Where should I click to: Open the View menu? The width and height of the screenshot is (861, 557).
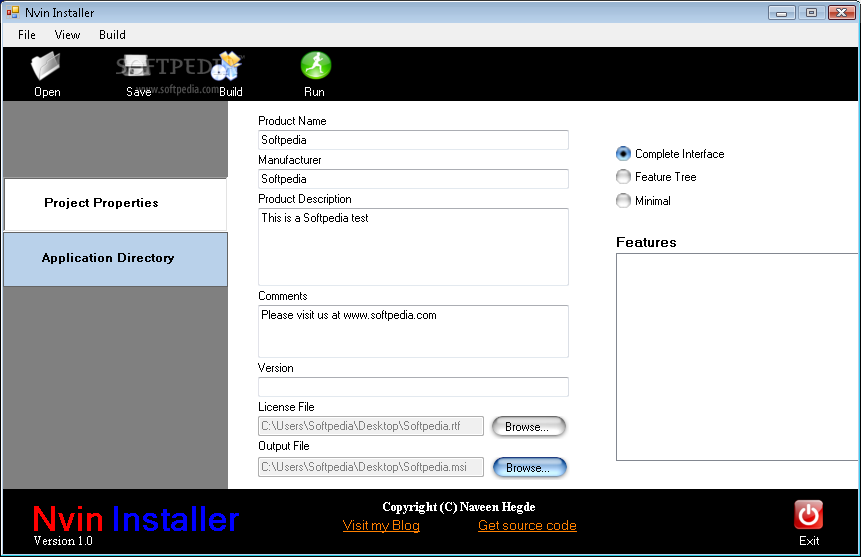67,35
